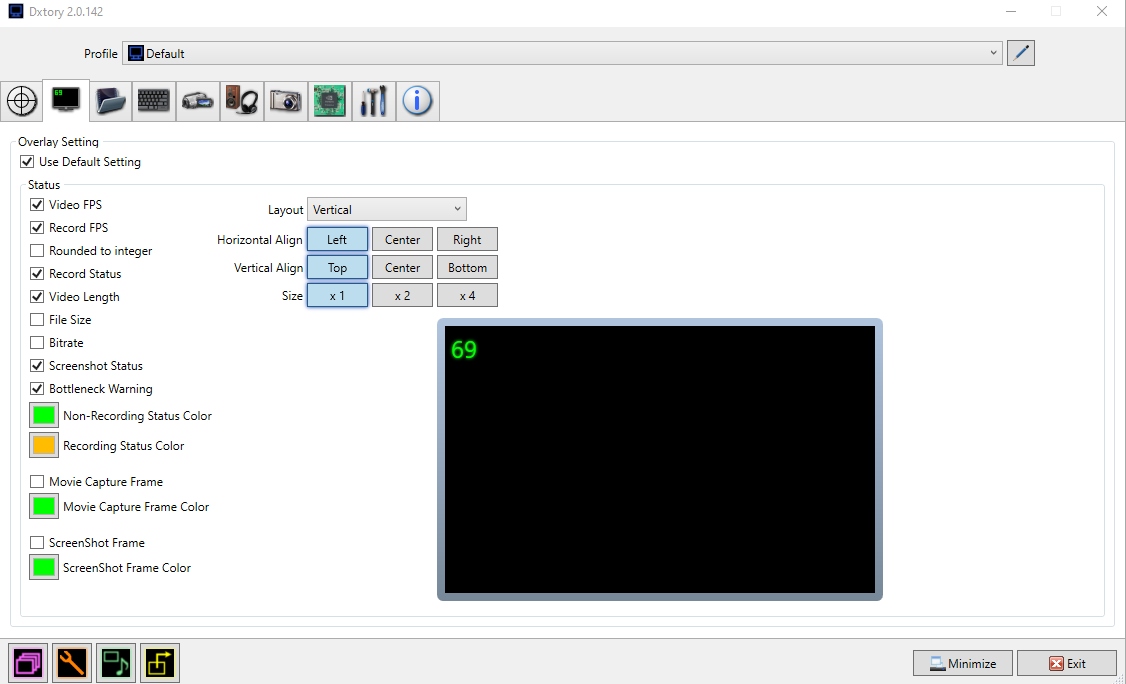Pick the Movie Capture Frame Color swatch
The height and width of the screenshot is (684, 1126).
[44, 507]
